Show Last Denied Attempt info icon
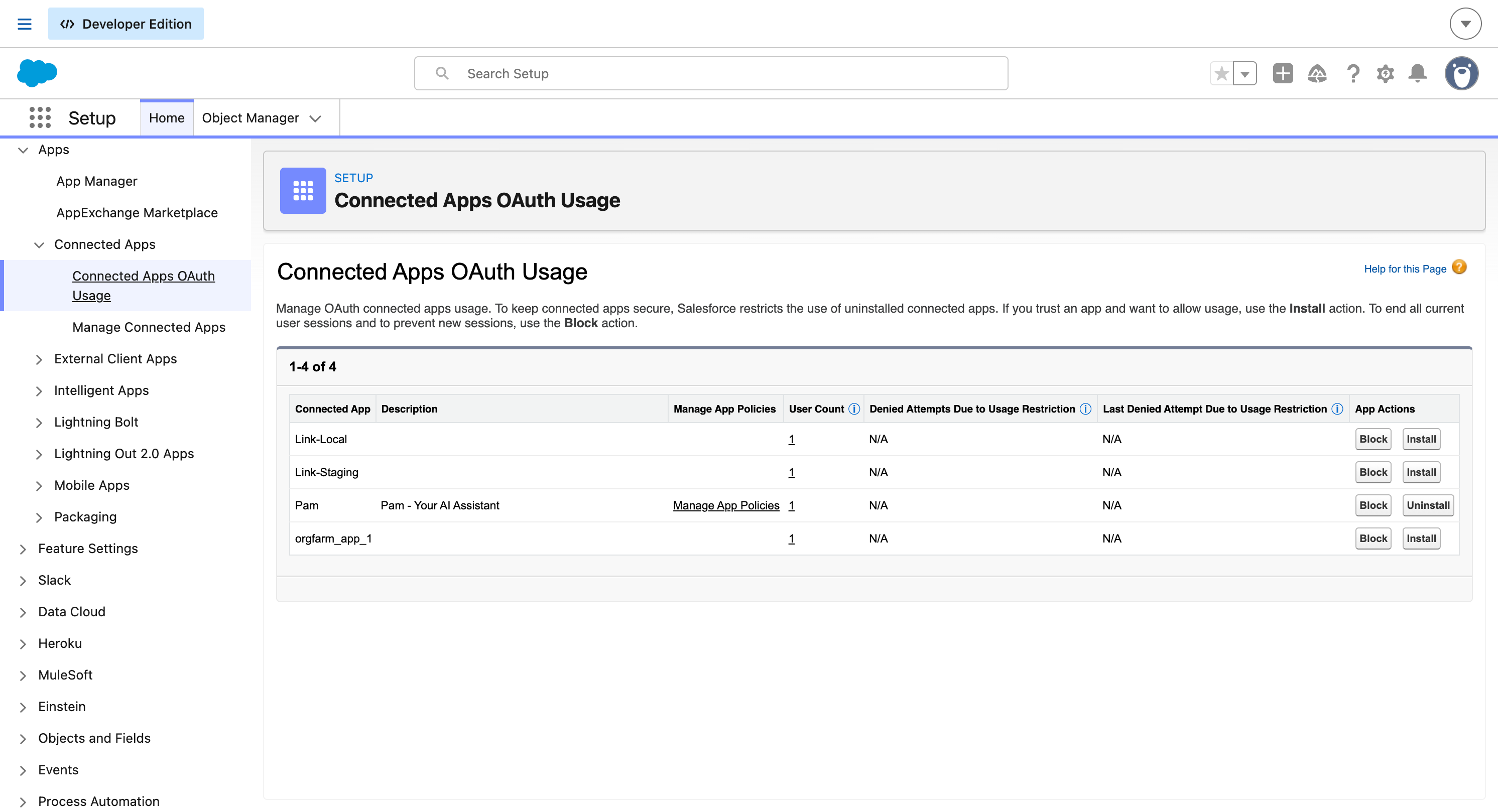 1337,409
